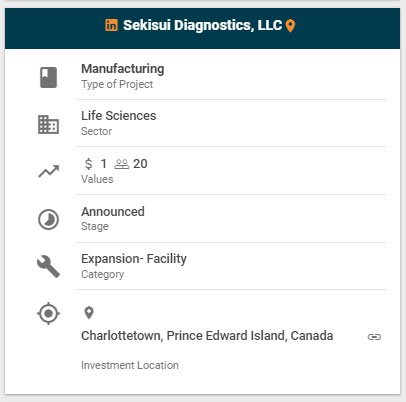Click the Investment Location label
The height and width of the screenshot is (402, 406).
pyautogui.click(x=130, y=365)
